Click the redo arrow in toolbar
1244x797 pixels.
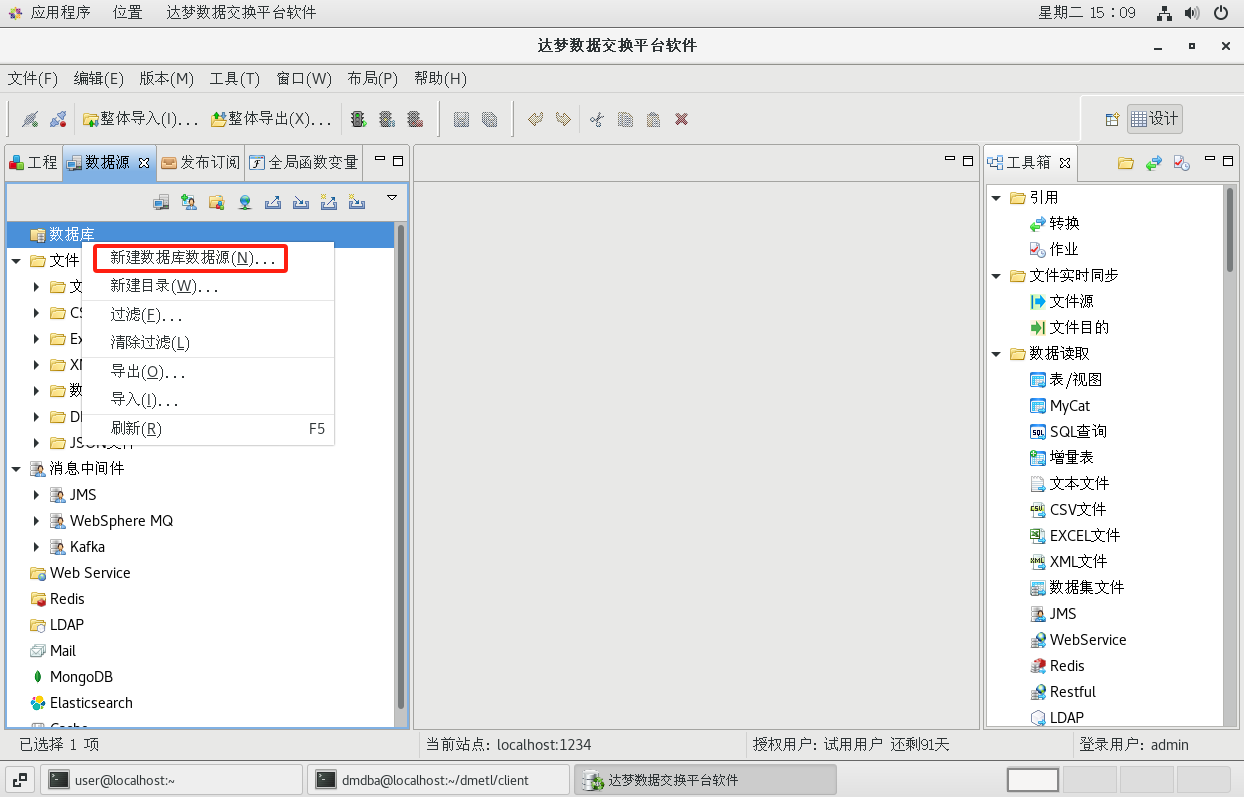coord(563,119)
